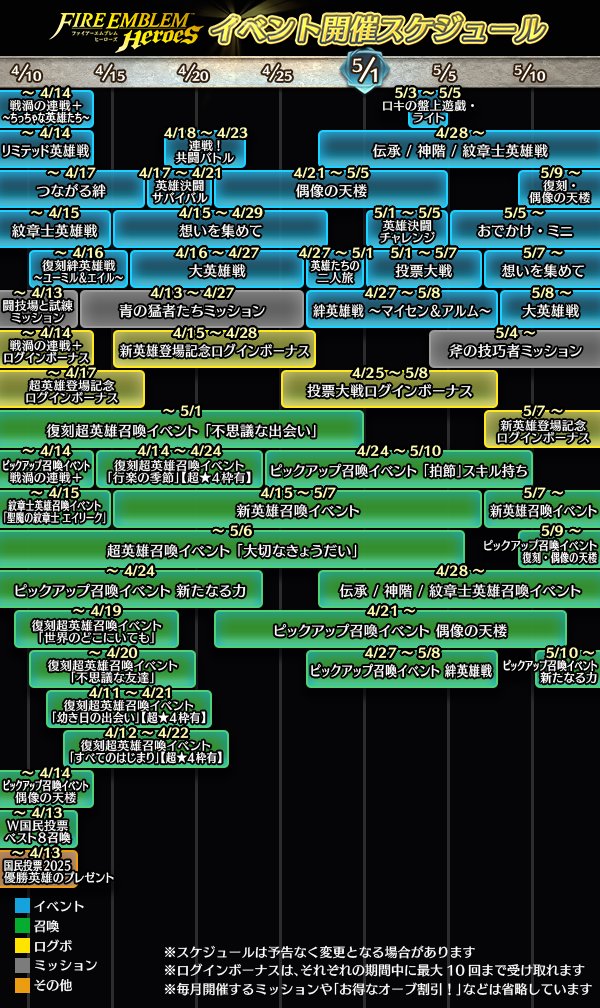Open 新英雄登場記念ログインボーナス 4/15～4/28 bar
This screenshot has width=600, height=1008.
pos(215,350)
